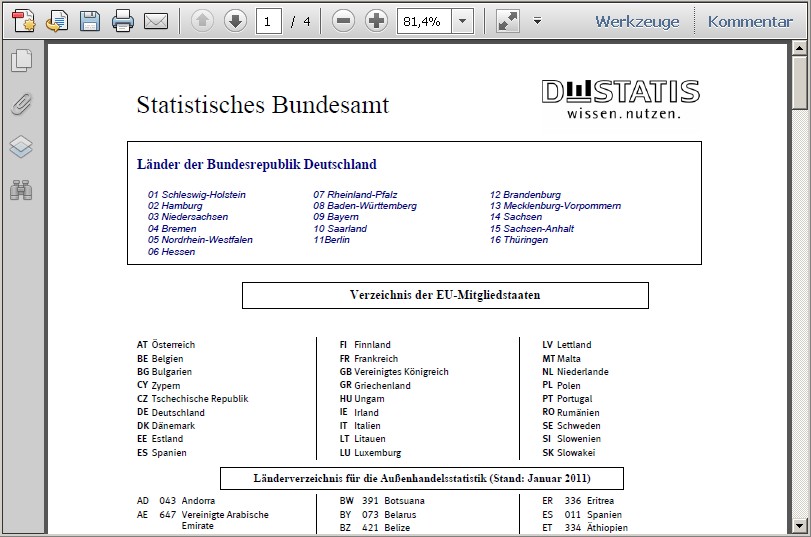Click '13 Mecklenburg-Vorpommern' entry

tap(555, 206)
